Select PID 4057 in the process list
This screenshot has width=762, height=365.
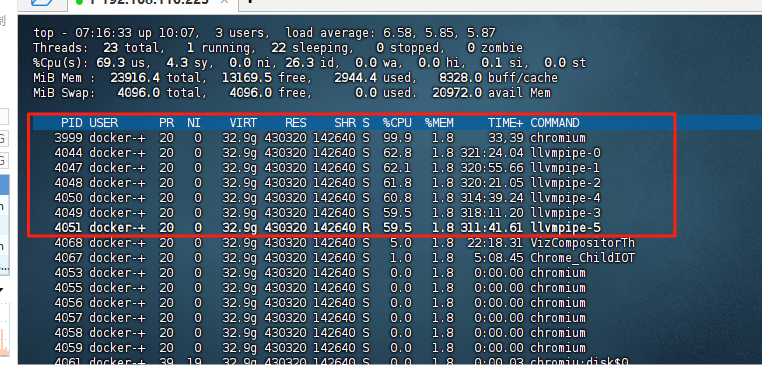pos(69,318)
